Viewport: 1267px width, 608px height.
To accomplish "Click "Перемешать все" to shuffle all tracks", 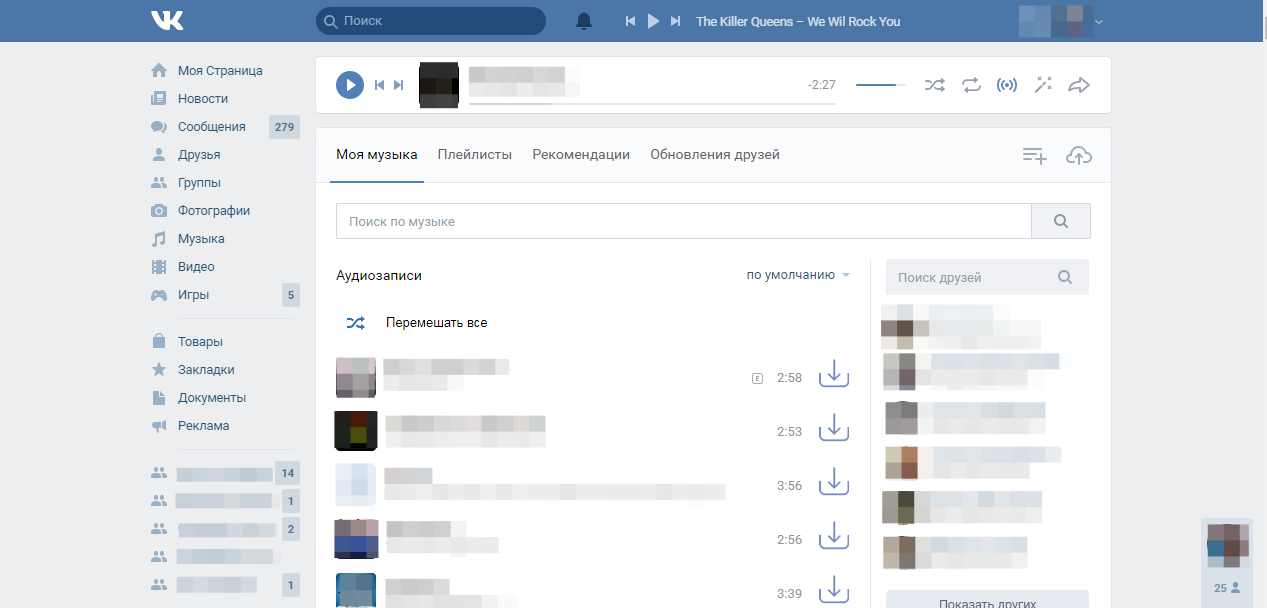I will [437, 322].
